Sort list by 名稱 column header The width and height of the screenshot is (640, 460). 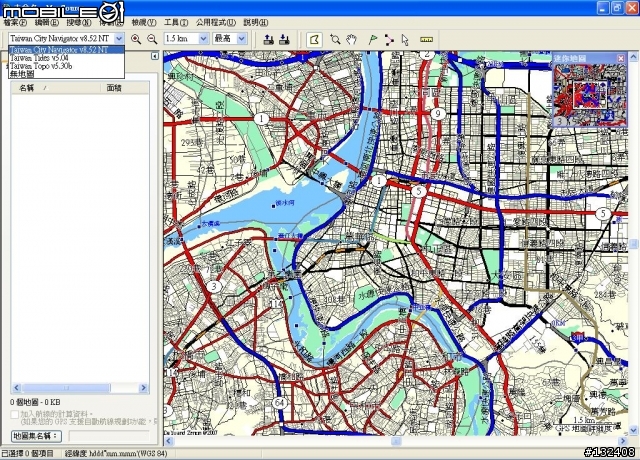pos(56,88)
